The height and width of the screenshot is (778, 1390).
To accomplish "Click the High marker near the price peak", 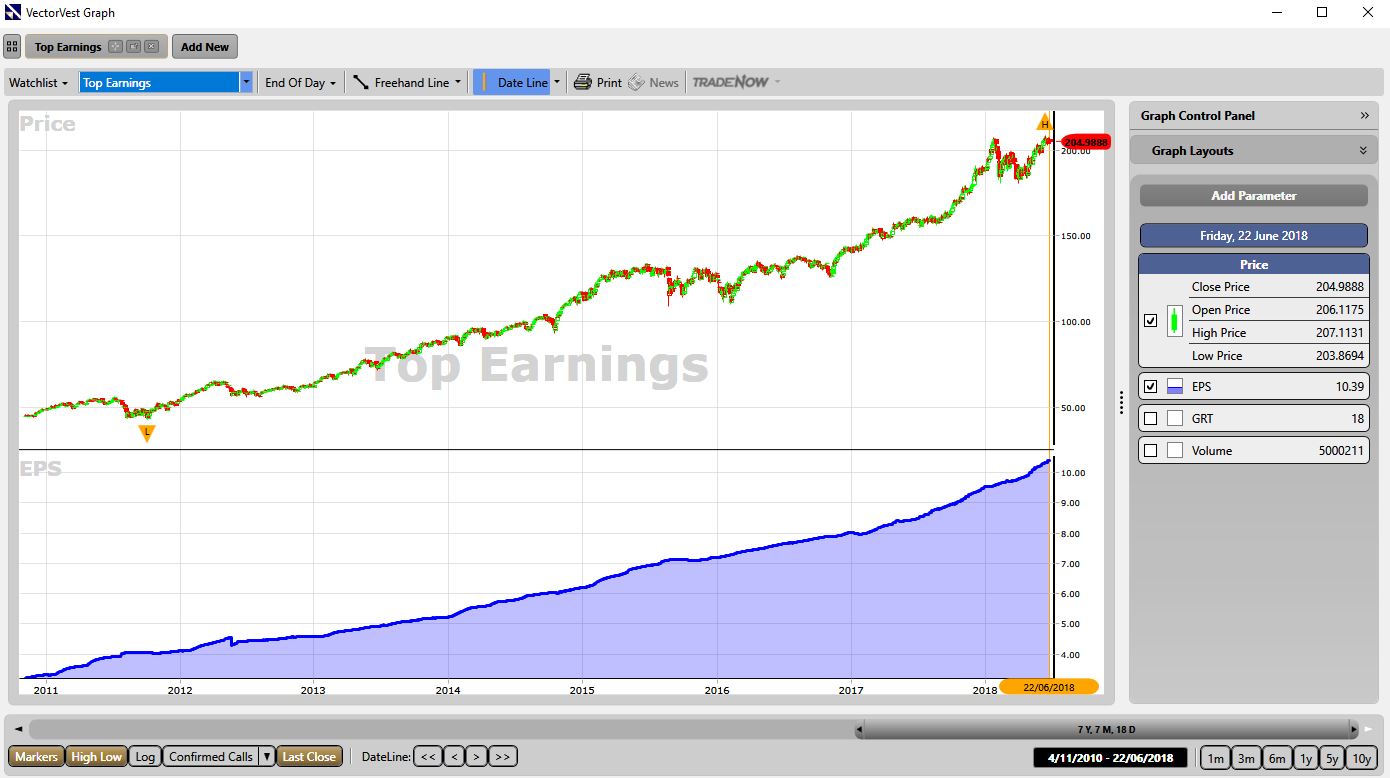I will click(1043, 122).
